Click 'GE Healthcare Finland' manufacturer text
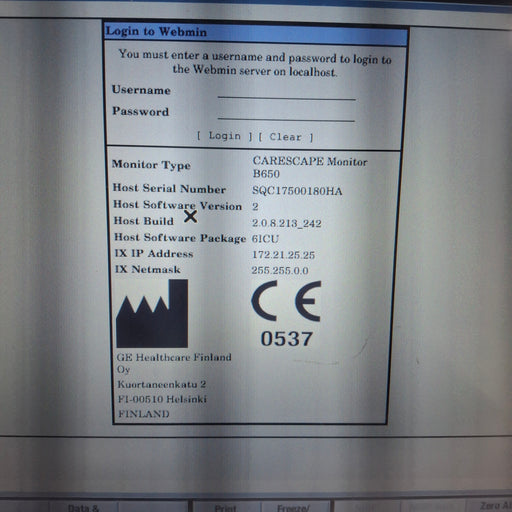The image size is (512, 512). point(174,357)
